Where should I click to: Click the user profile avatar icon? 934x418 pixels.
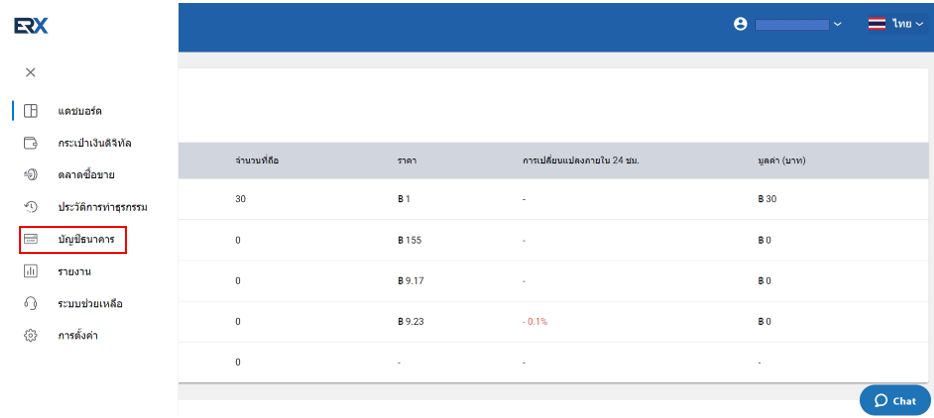pos(740,24)
